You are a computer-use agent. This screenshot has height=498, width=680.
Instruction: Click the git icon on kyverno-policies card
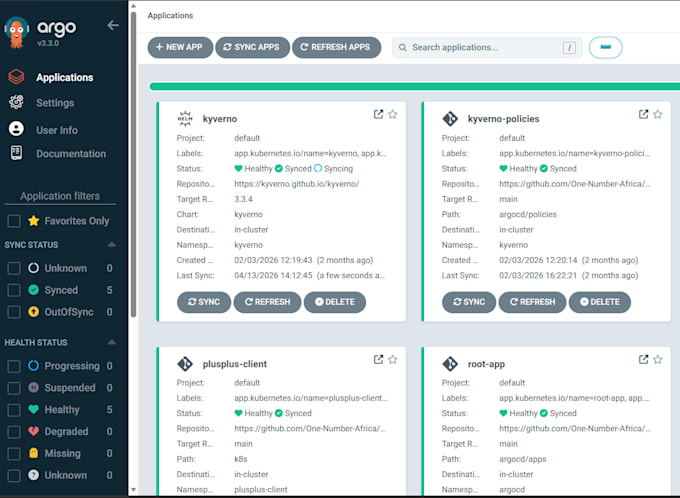(x=450, y=118)
